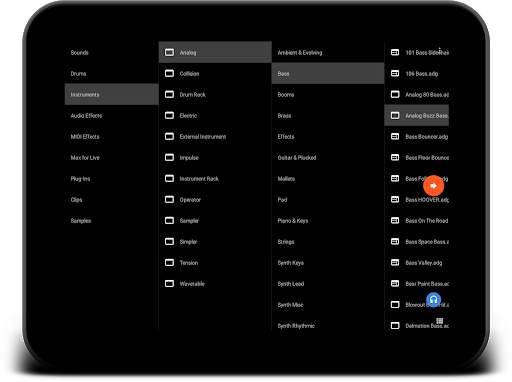Click the Bass HOOVER preset icon

pyautogui.click(x=395, y=199)
